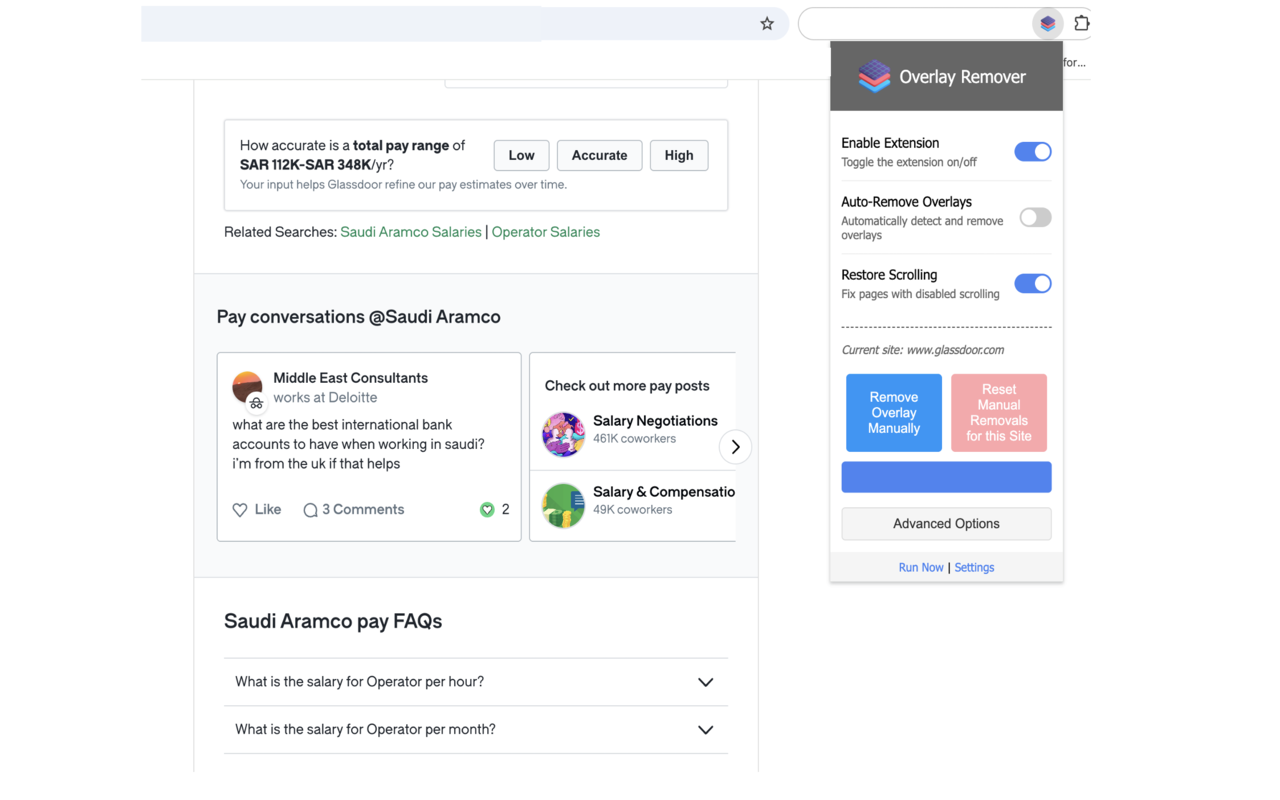
Task: Open the Salary & Compensation group thumbnail
Action: click(x=563, y=506)
